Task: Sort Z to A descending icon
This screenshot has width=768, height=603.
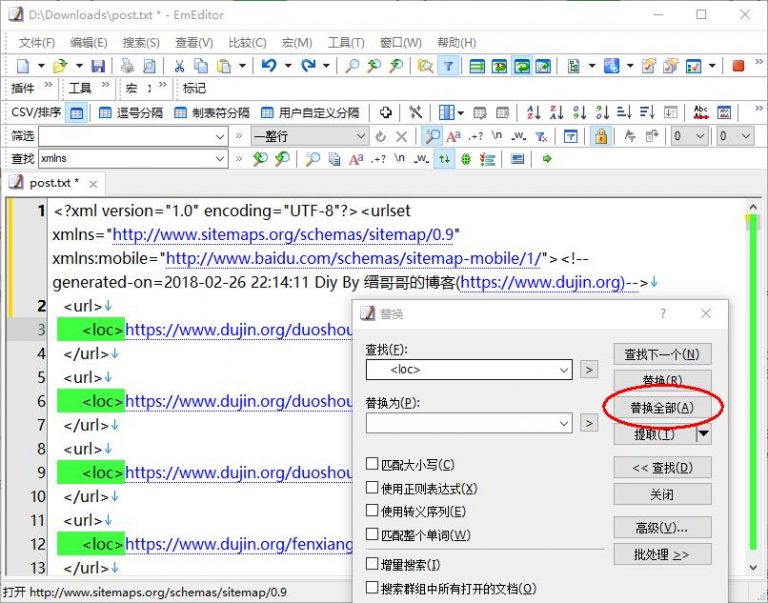Action: tap(556, 113)
